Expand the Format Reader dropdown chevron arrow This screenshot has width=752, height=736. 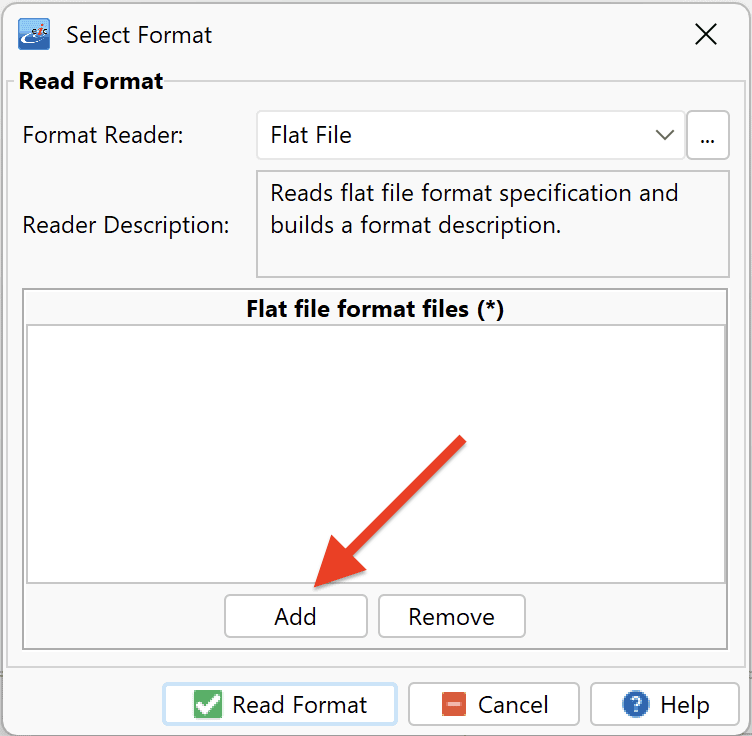click(665, 135)
